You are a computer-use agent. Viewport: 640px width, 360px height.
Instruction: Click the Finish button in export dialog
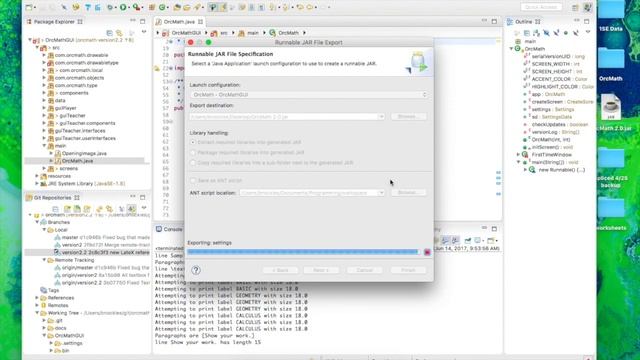pos(408,270)
